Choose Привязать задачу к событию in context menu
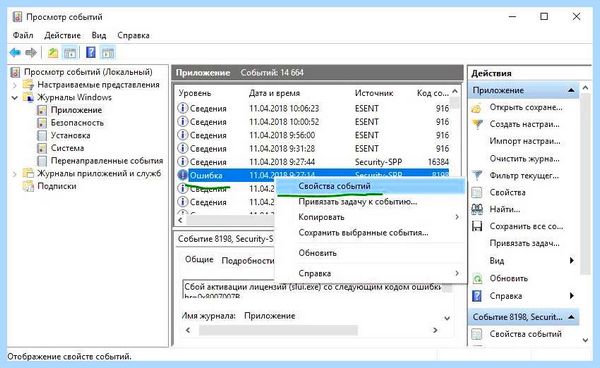 coord(370,202)
